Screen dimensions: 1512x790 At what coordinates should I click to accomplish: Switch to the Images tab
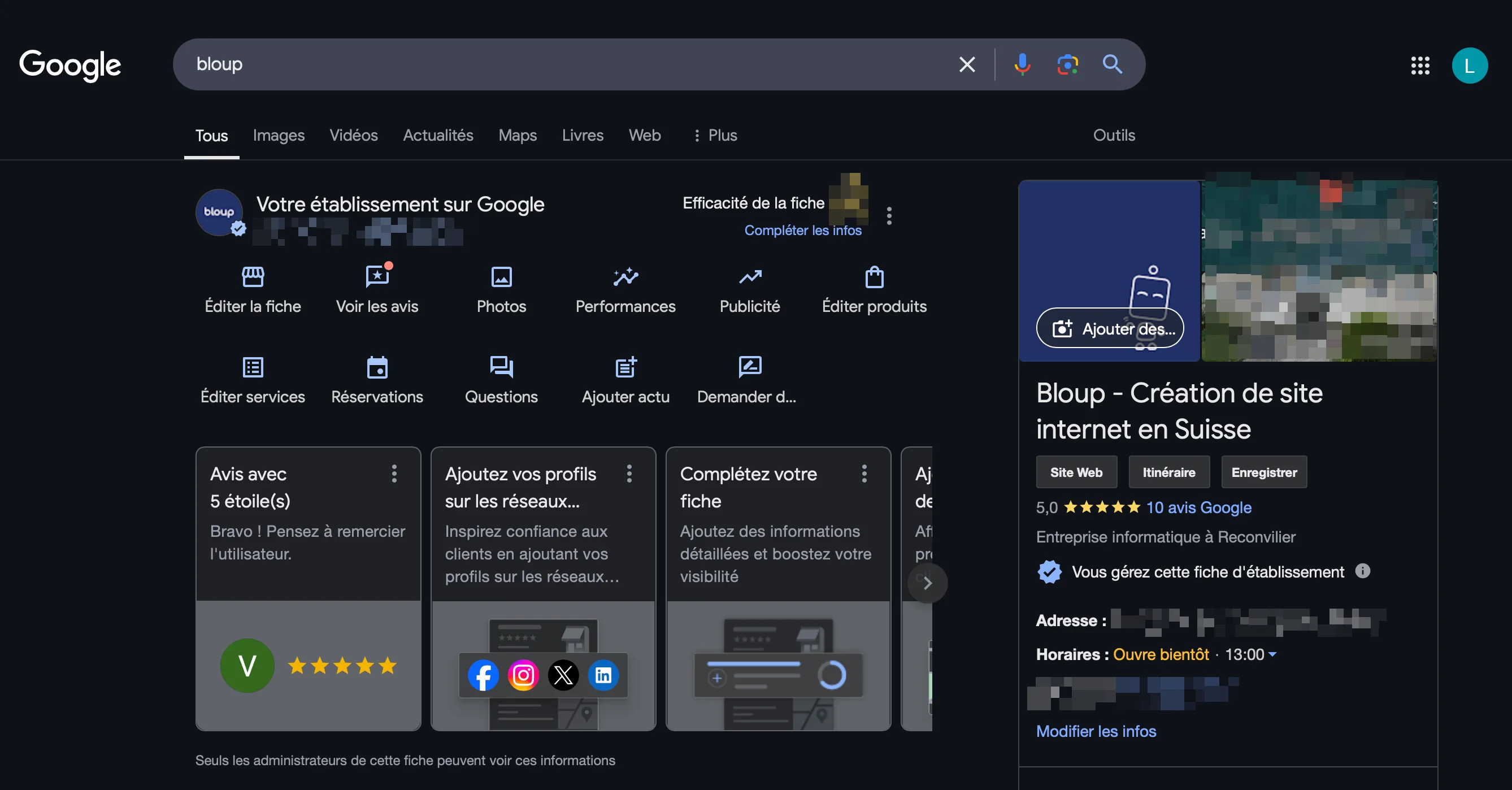(278, 136)
